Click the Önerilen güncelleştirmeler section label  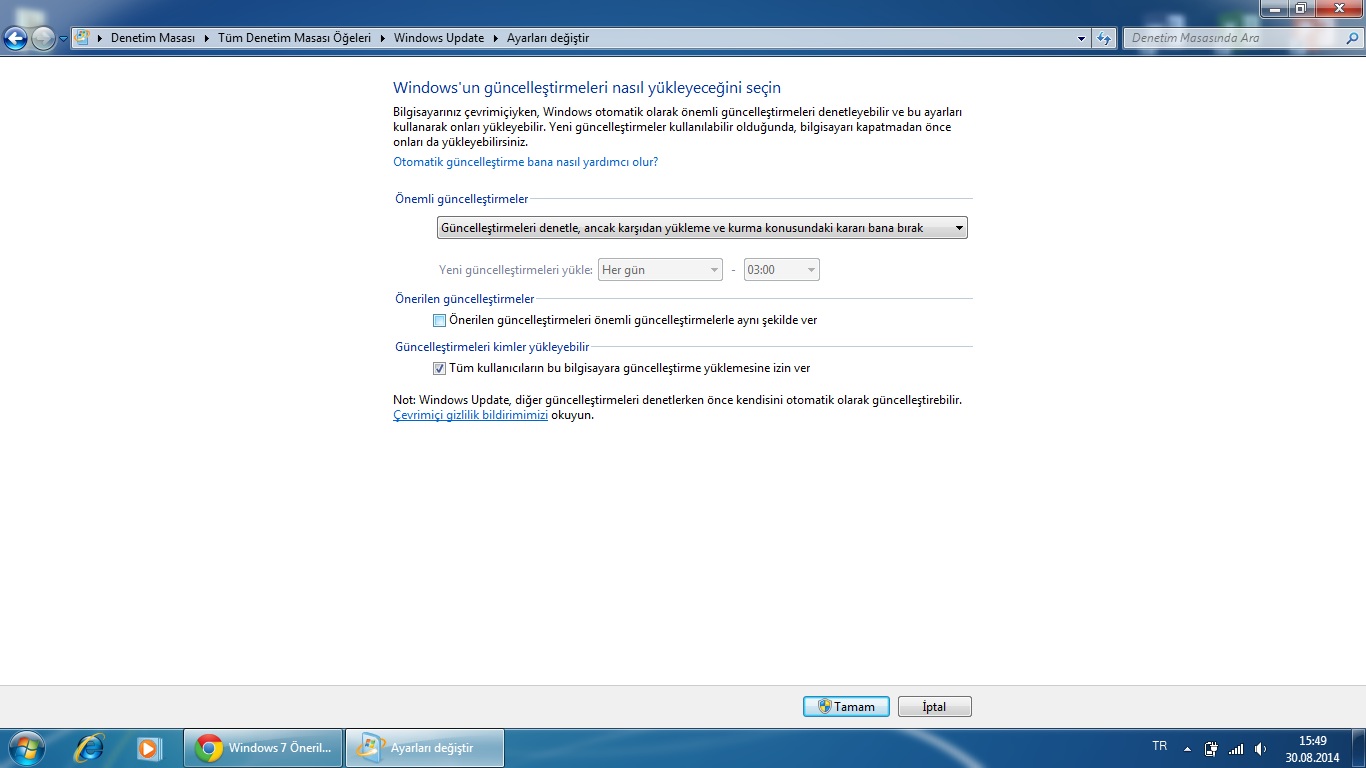coord(465,299)
